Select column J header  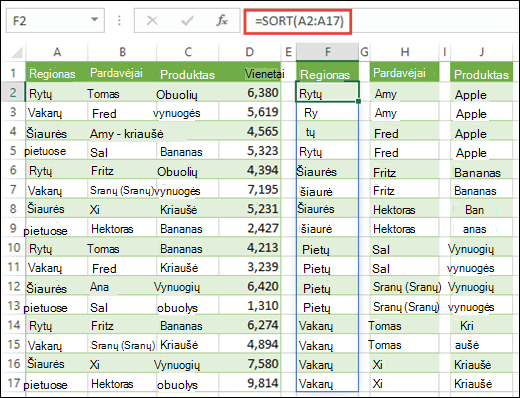(482, 52)
